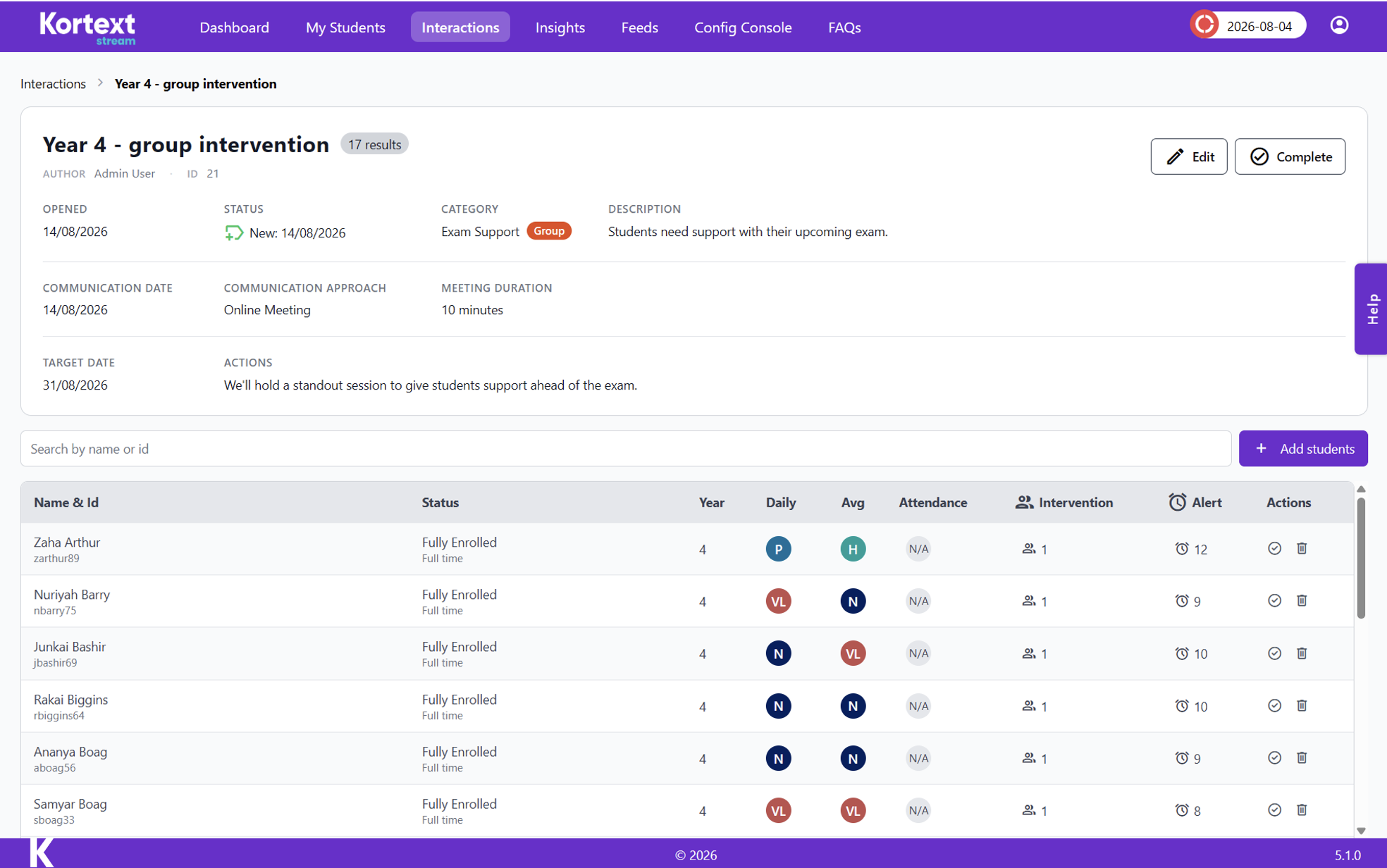The height and width of the screenshot is (868, 1387).
Task: Click the New status arrow icon
Action: 234,232
